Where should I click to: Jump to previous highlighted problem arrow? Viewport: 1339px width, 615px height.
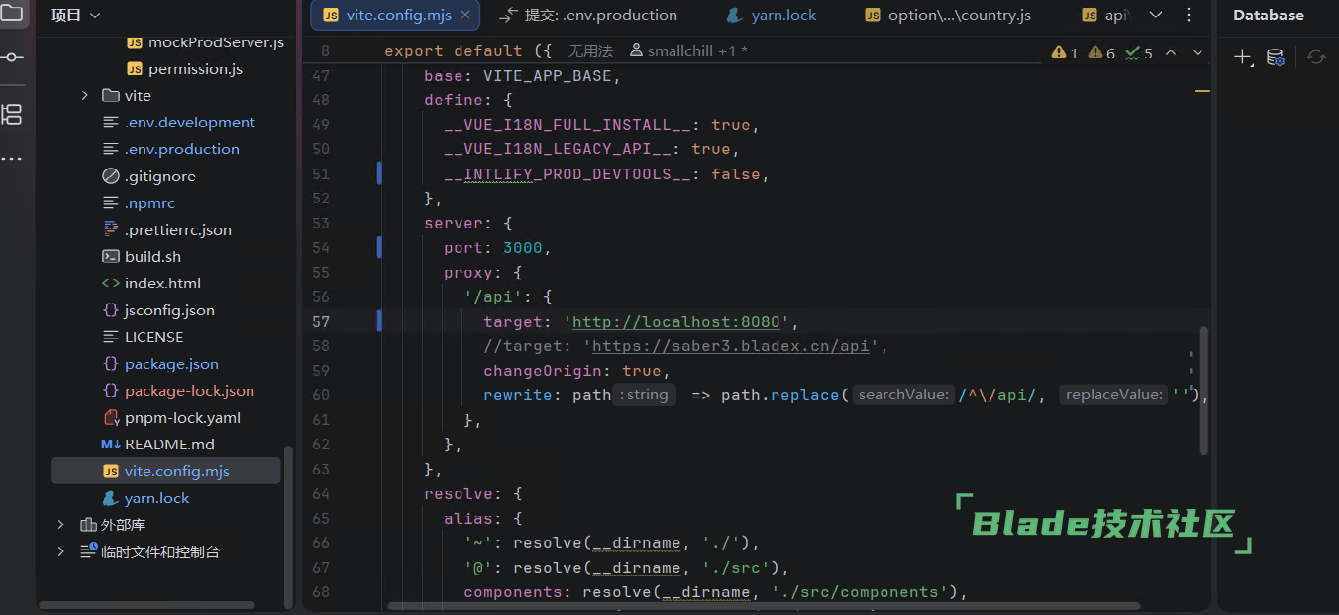point(1171,52)
